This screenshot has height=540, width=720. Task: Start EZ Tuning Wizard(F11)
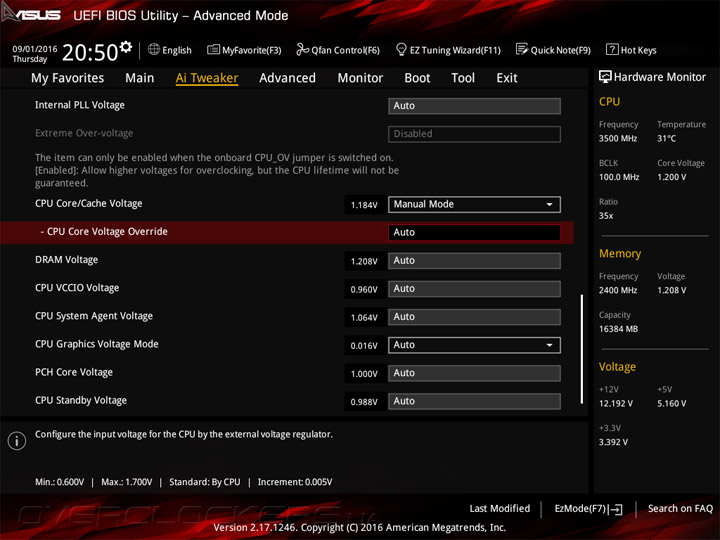(448, 50)
